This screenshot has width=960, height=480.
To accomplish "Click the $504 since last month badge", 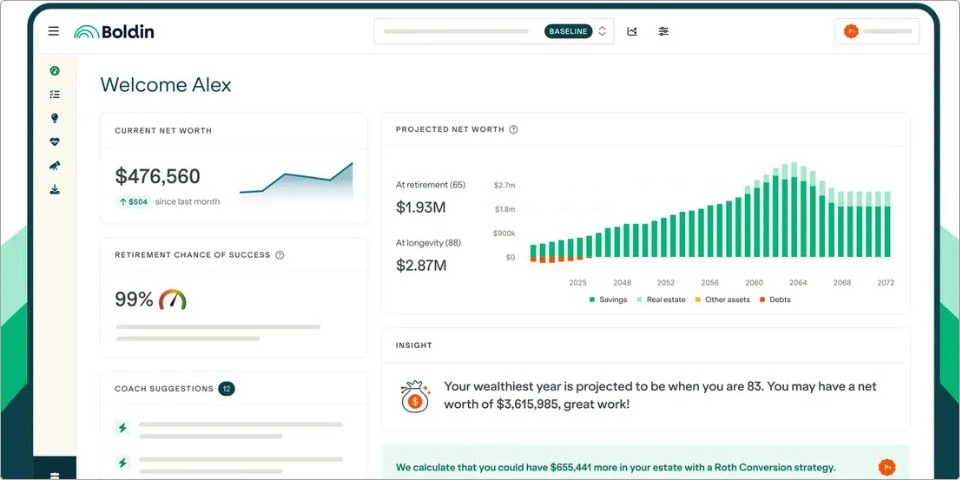I will coord(133,201).
